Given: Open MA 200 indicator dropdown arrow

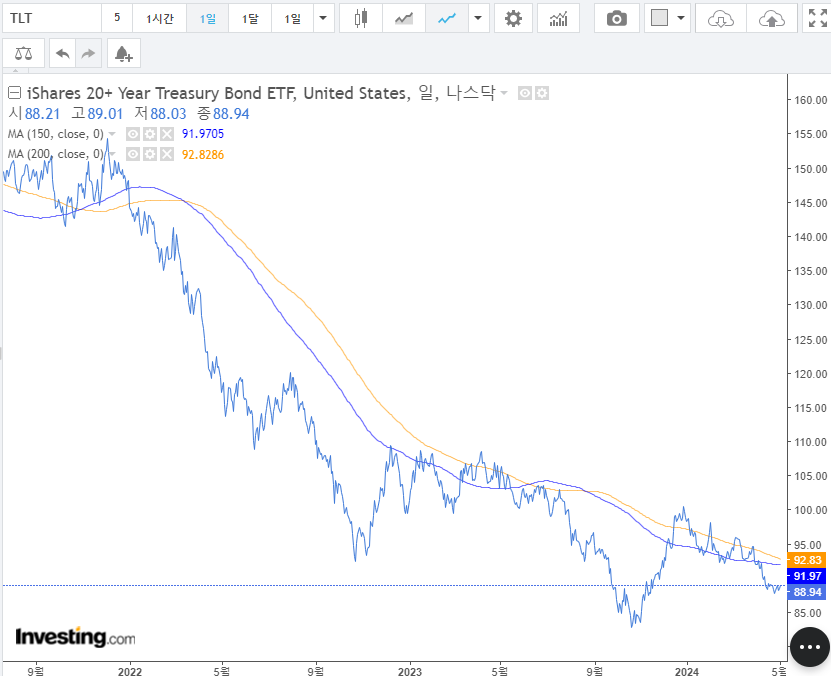Looking at the screenshot, I should tap(112, 154).
